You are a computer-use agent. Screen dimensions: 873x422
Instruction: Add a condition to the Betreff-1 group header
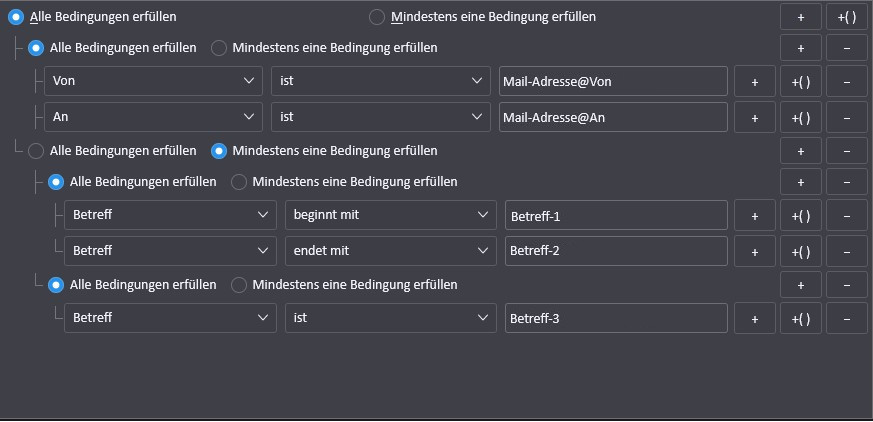coord(801,182)
